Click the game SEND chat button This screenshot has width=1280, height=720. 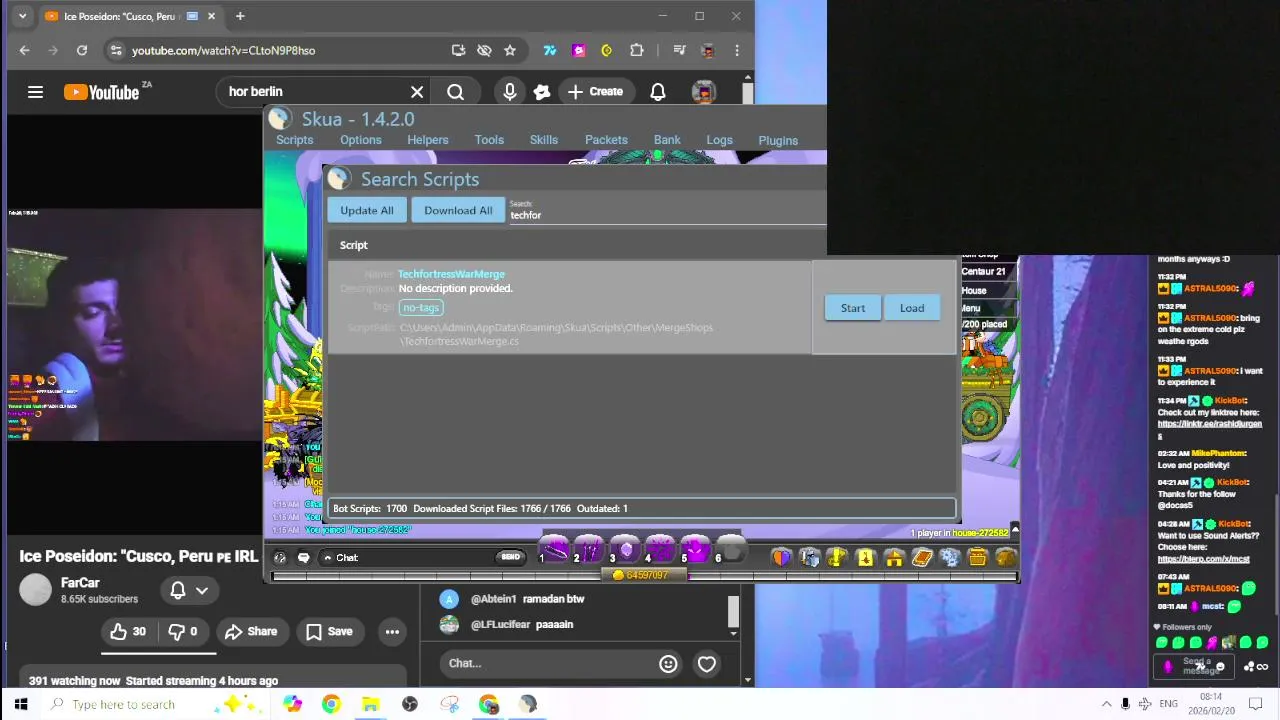(x=510, y=557)
